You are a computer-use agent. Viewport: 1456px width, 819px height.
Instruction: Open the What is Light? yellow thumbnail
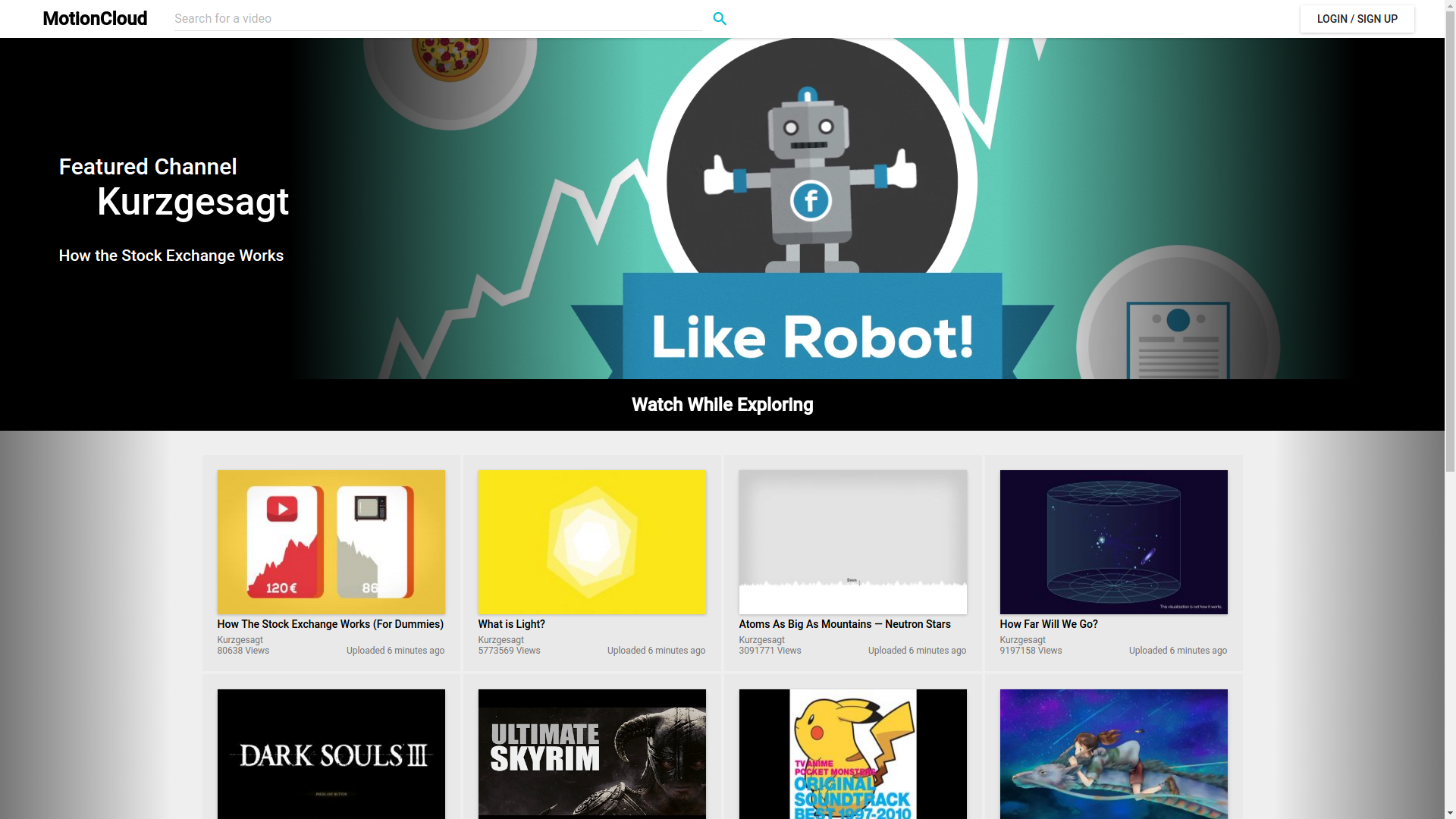click(592, 542)
